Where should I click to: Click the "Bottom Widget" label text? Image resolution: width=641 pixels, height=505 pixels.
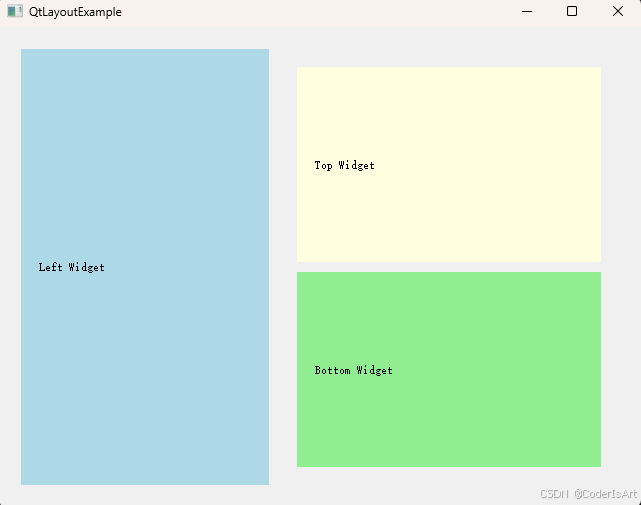[354, 370]
